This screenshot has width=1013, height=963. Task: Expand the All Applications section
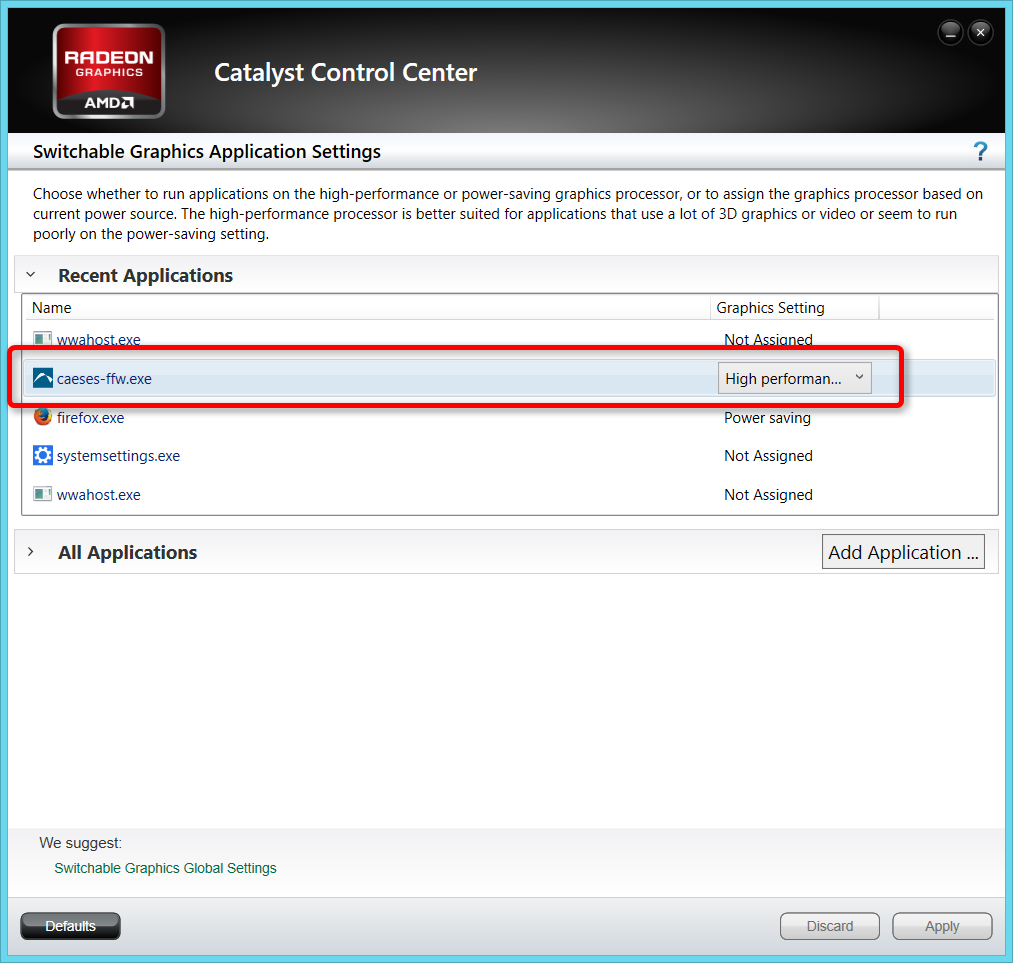click(31, 552)
